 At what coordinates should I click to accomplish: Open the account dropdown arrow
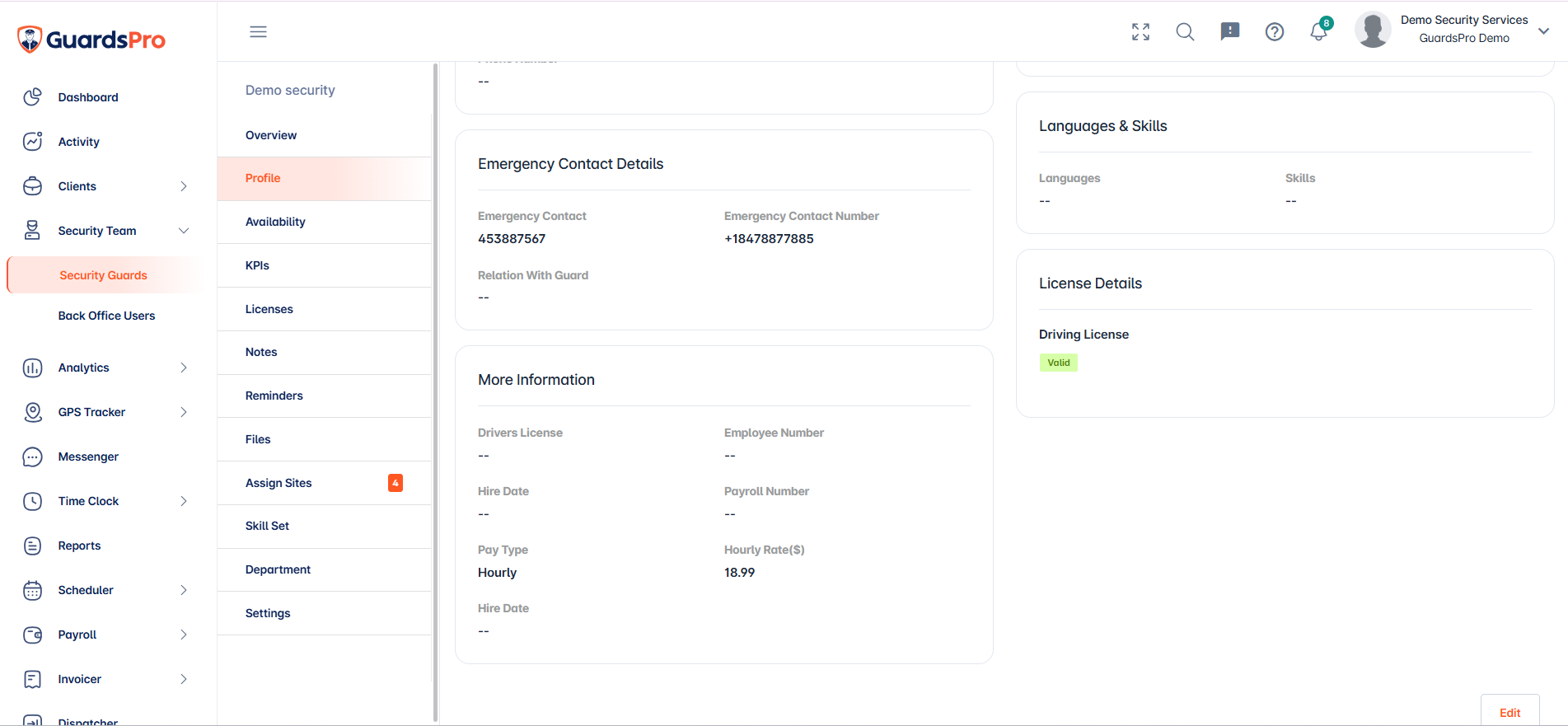(x=1543, y=31)
